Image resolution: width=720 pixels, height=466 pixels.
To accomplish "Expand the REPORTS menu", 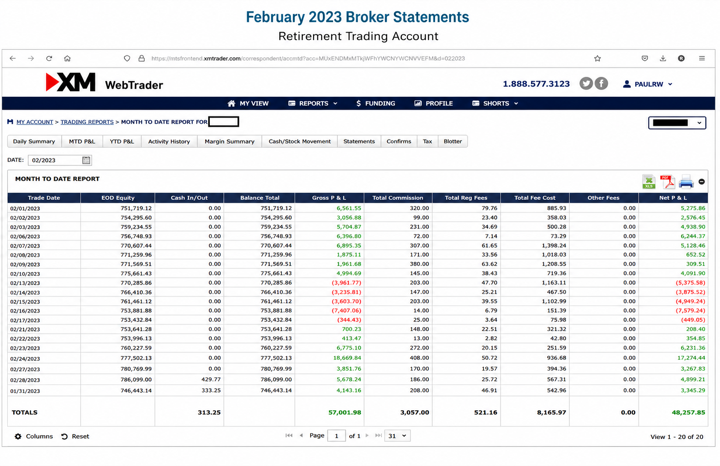I will pos(313,103).
